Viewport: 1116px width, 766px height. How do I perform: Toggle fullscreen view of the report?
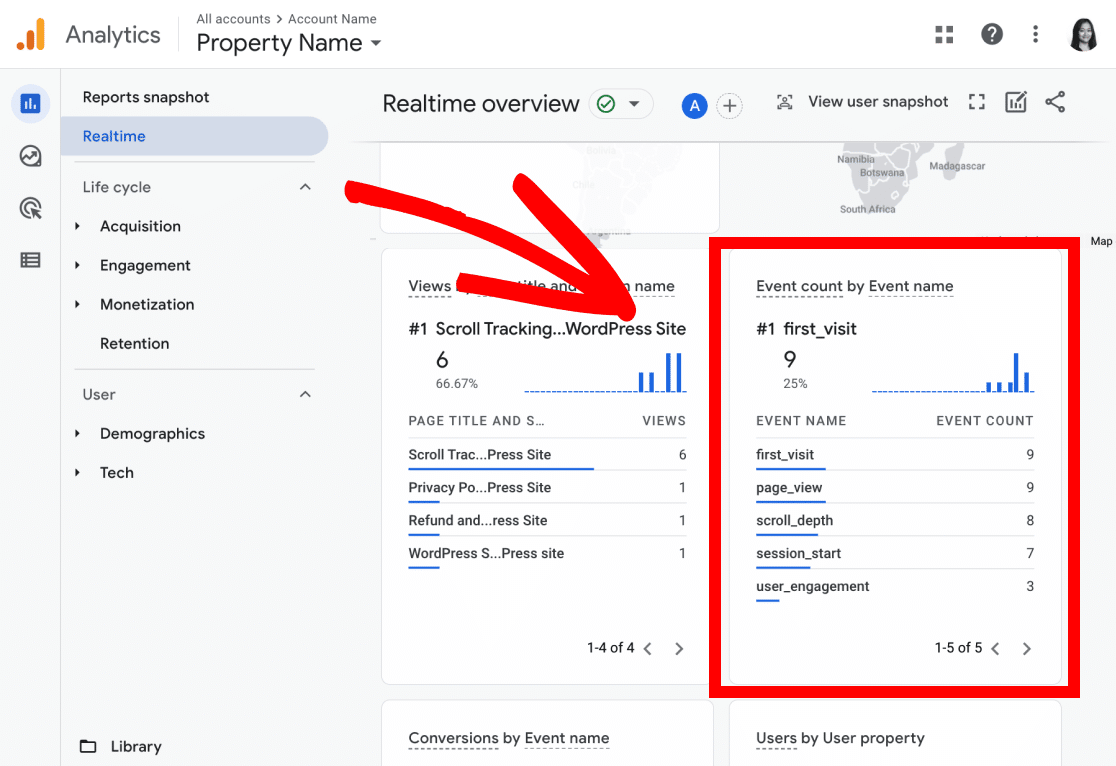pyautogui.click(x=977, y=102)
